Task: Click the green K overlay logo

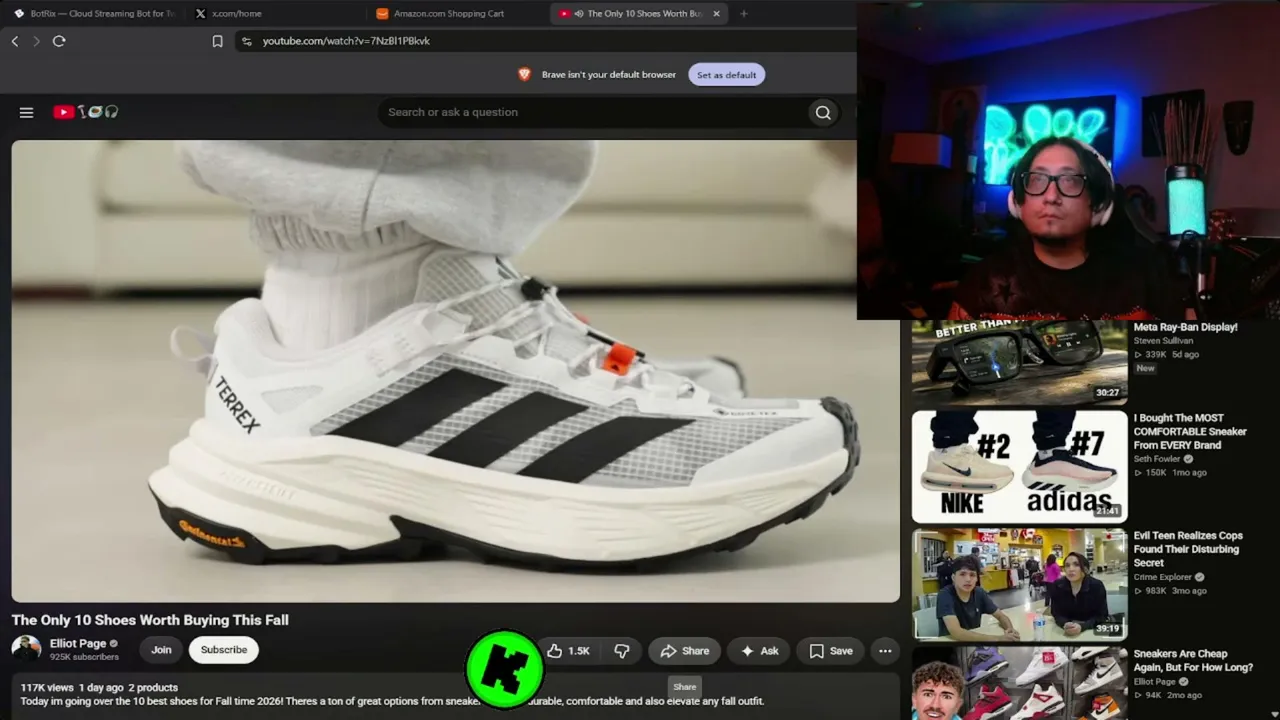Action: (505, 669)
